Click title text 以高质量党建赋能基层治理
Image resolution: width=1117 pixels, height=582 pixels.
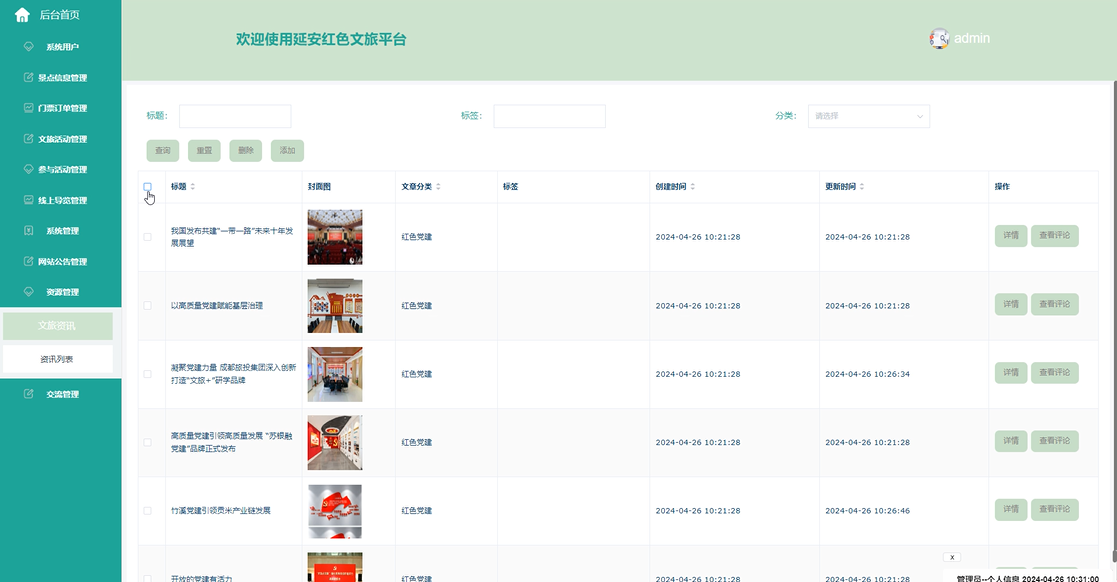pyautogui.click(x=217, y=306)
